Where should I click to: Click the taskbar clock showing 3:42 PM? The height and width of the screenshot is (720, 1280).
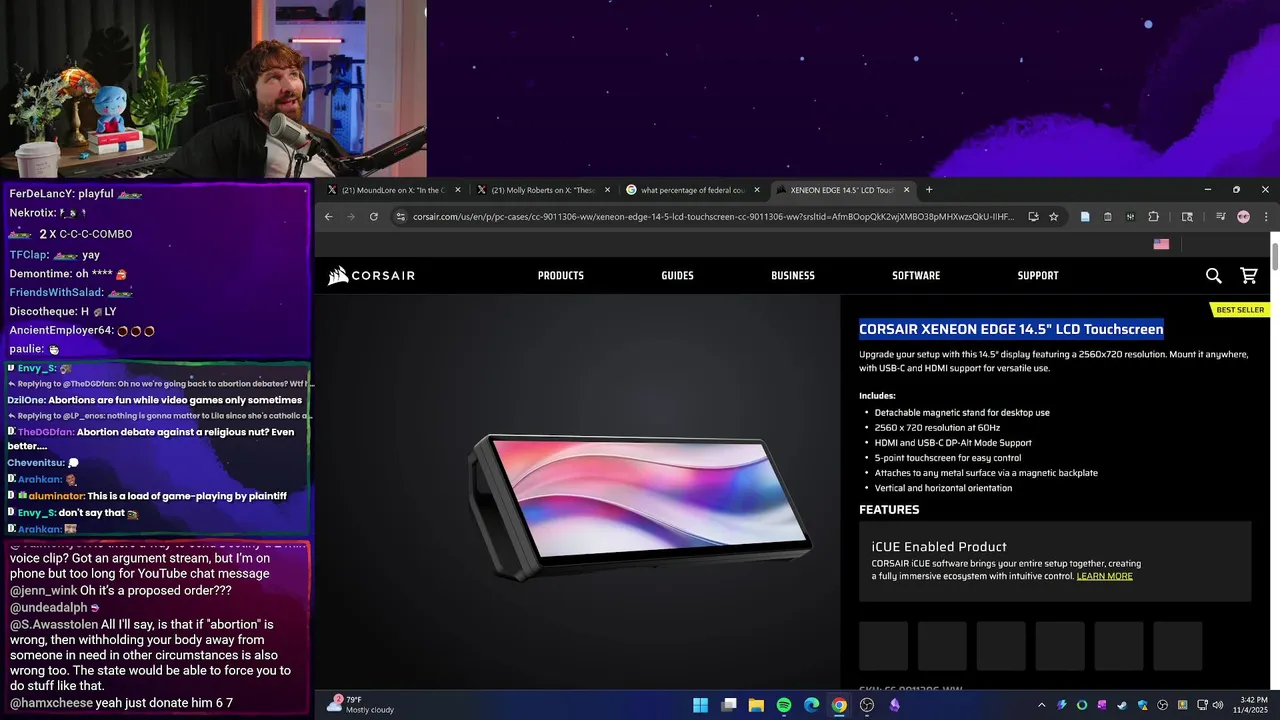(1252, 705)
